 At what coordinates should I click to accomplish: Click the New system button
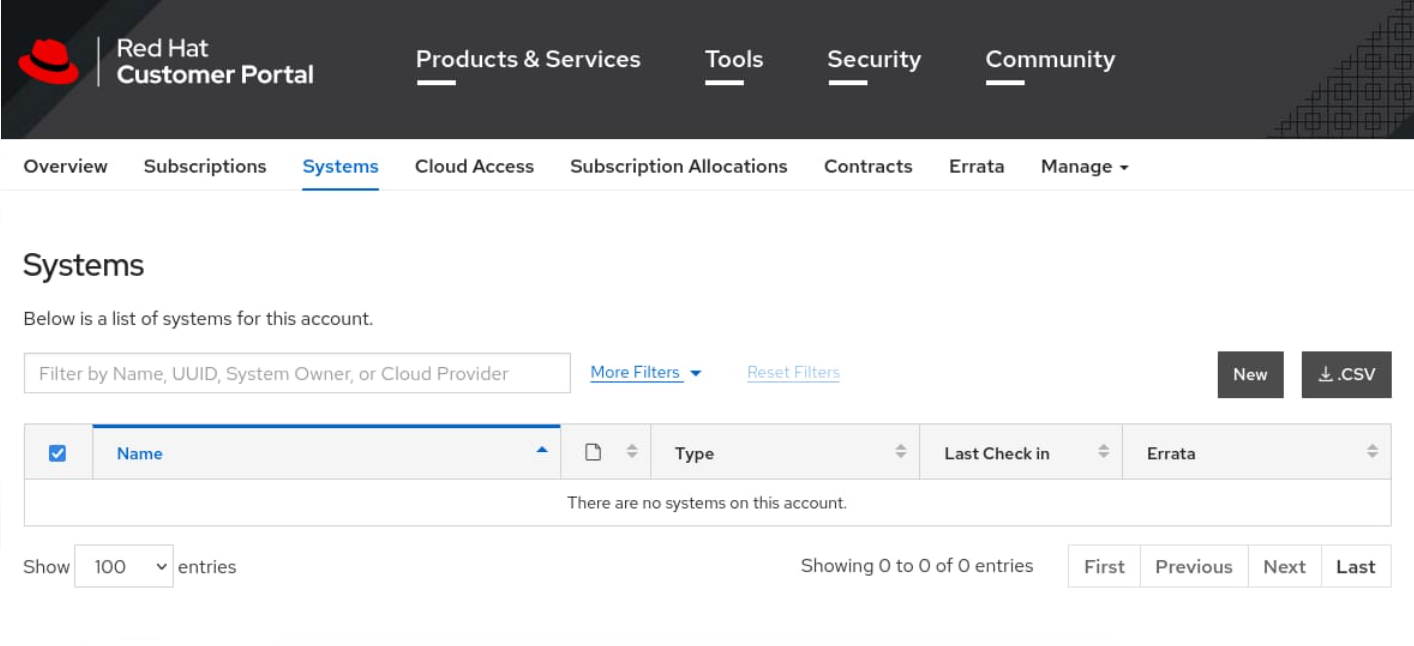[x=1250, y=374]
